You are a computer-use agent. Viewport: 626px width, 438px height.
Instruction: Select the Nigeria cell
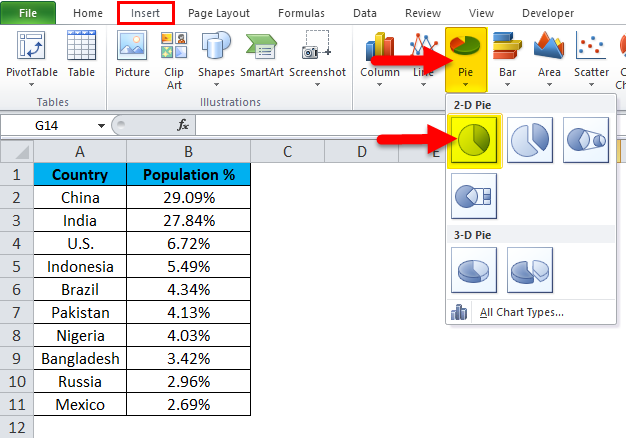tap(80, 335)
